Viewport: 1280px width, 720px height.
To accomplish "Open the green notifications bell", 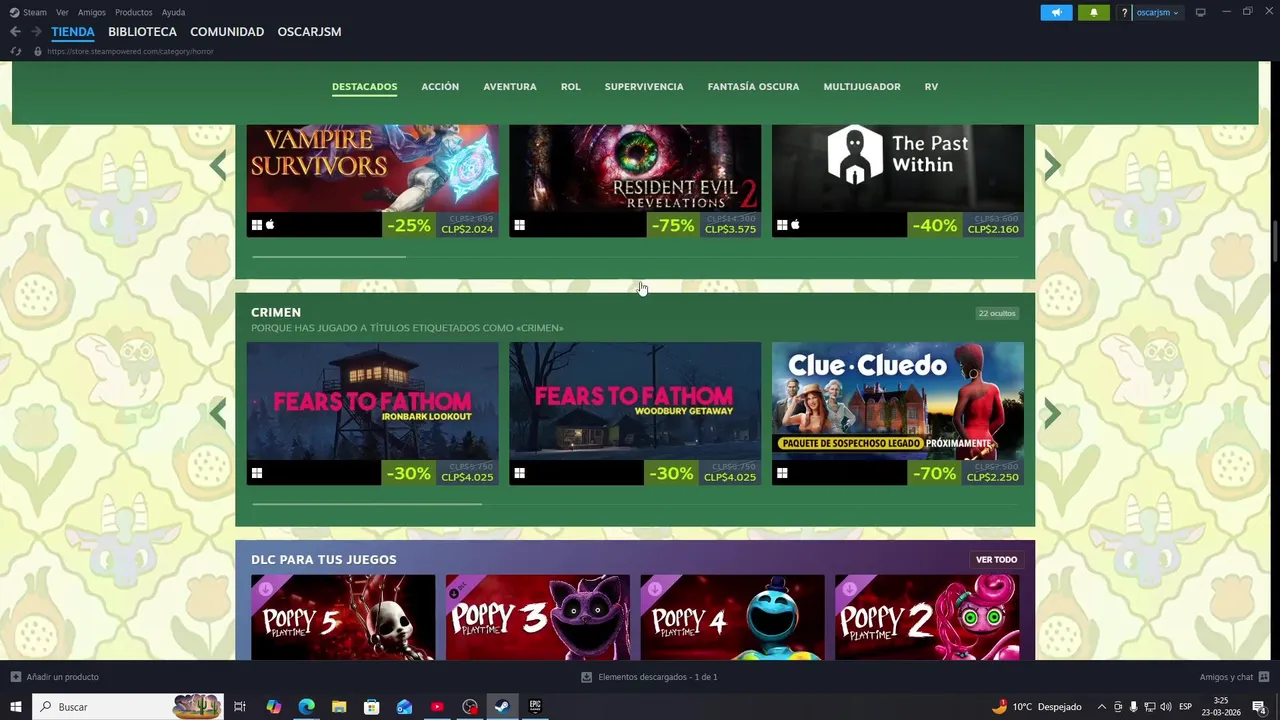I will pos(1093,12).
